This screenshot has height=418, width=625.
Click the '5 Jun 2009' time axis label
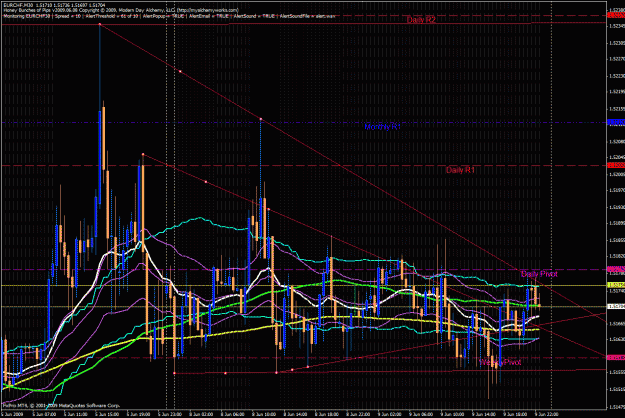(x=13, y=414)
